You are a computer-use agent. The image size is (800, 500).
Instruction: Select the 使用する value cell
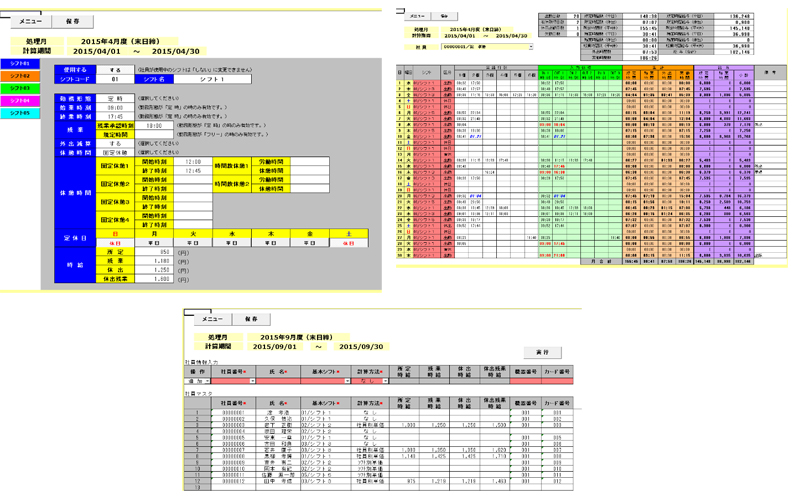pyautogui.click(x=115, y=70)
